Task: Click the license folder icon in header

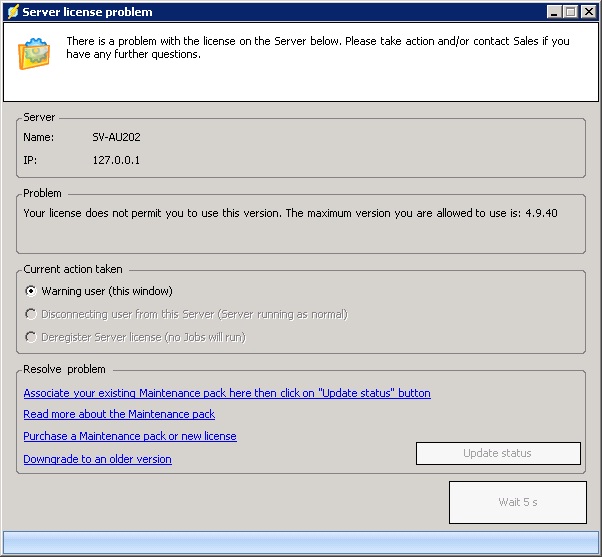Action: (35, 53)
